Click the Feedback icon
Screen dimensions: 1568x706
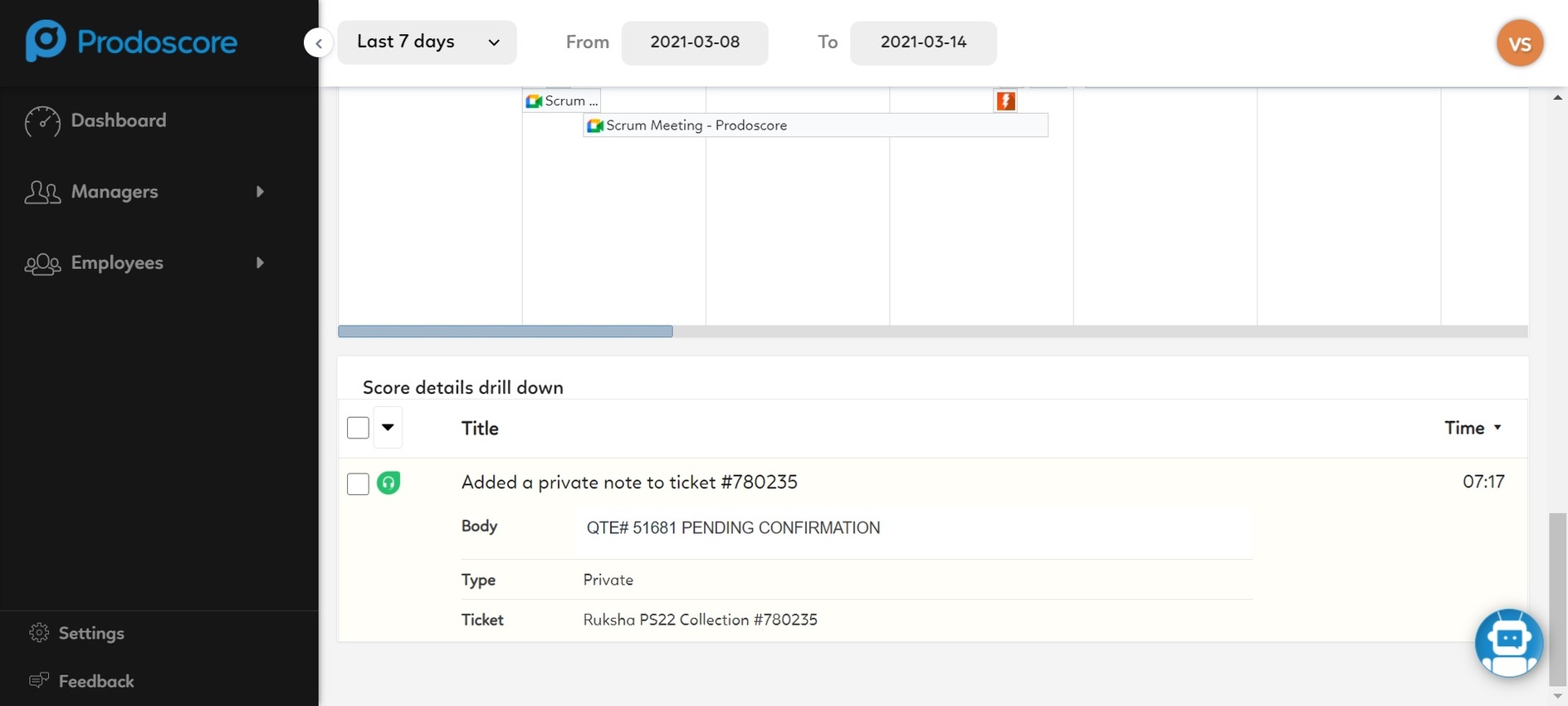tap(39, 681)
